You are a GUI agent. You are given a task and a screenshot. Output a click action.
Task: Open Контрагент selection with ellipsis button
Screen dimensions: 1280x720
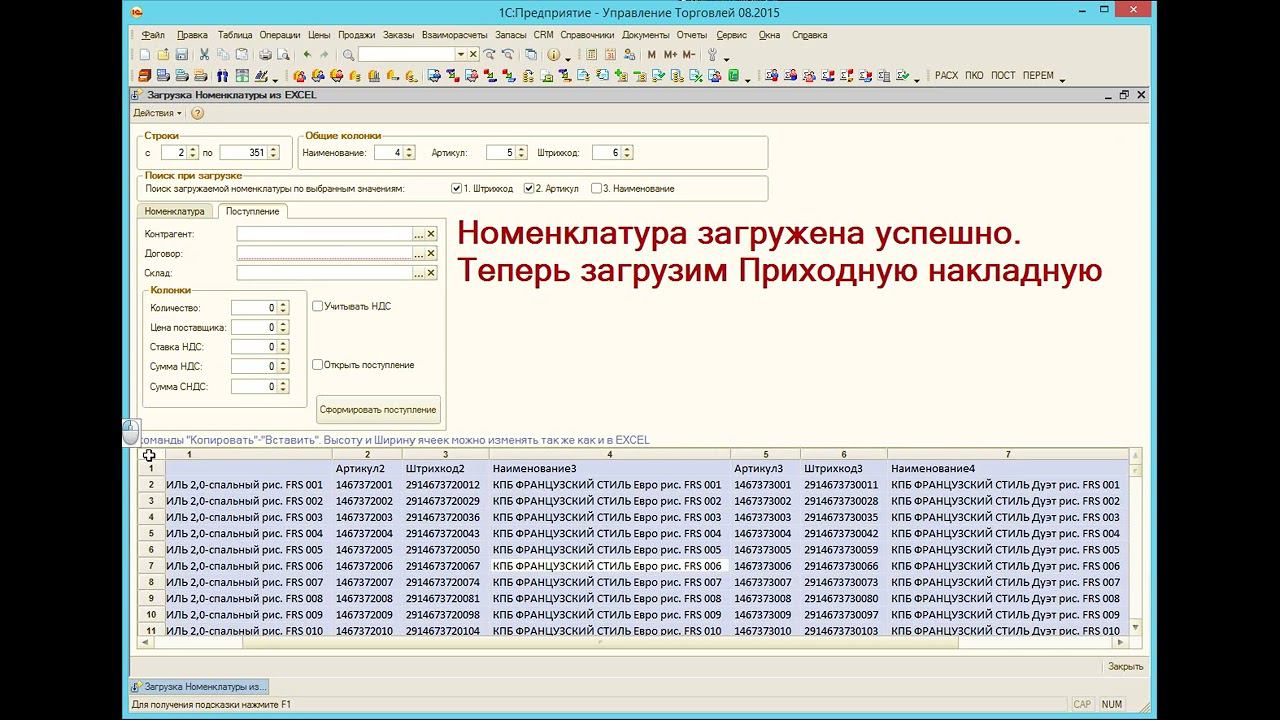pyautogui.click(x=418, y=234)
